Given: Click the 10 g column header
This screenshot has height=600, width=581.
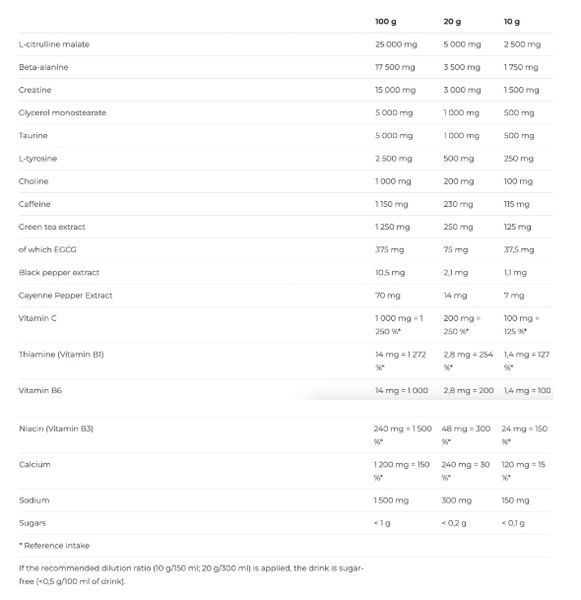Looking at the screenshot, I should click(x=512, y=22).
